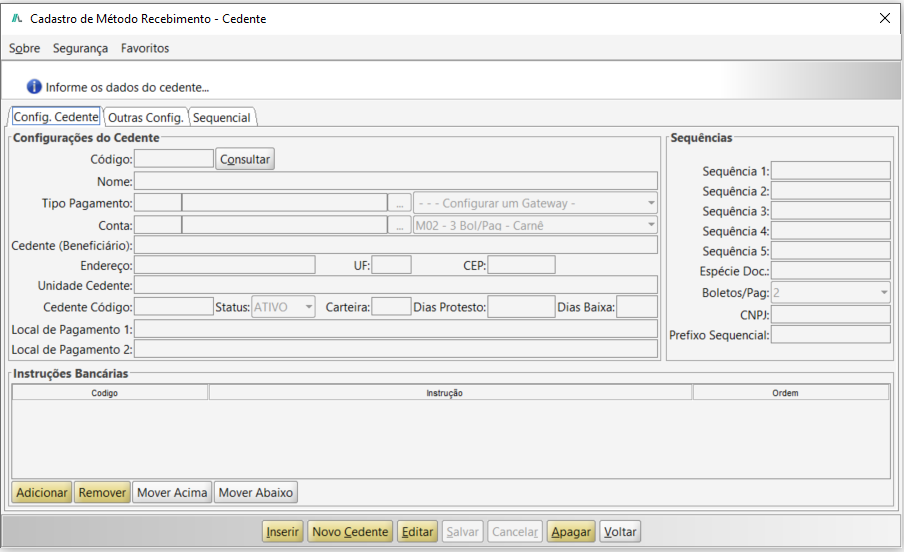Click the Remover button
The image size is (904, 552).
[x=102, y=493]
